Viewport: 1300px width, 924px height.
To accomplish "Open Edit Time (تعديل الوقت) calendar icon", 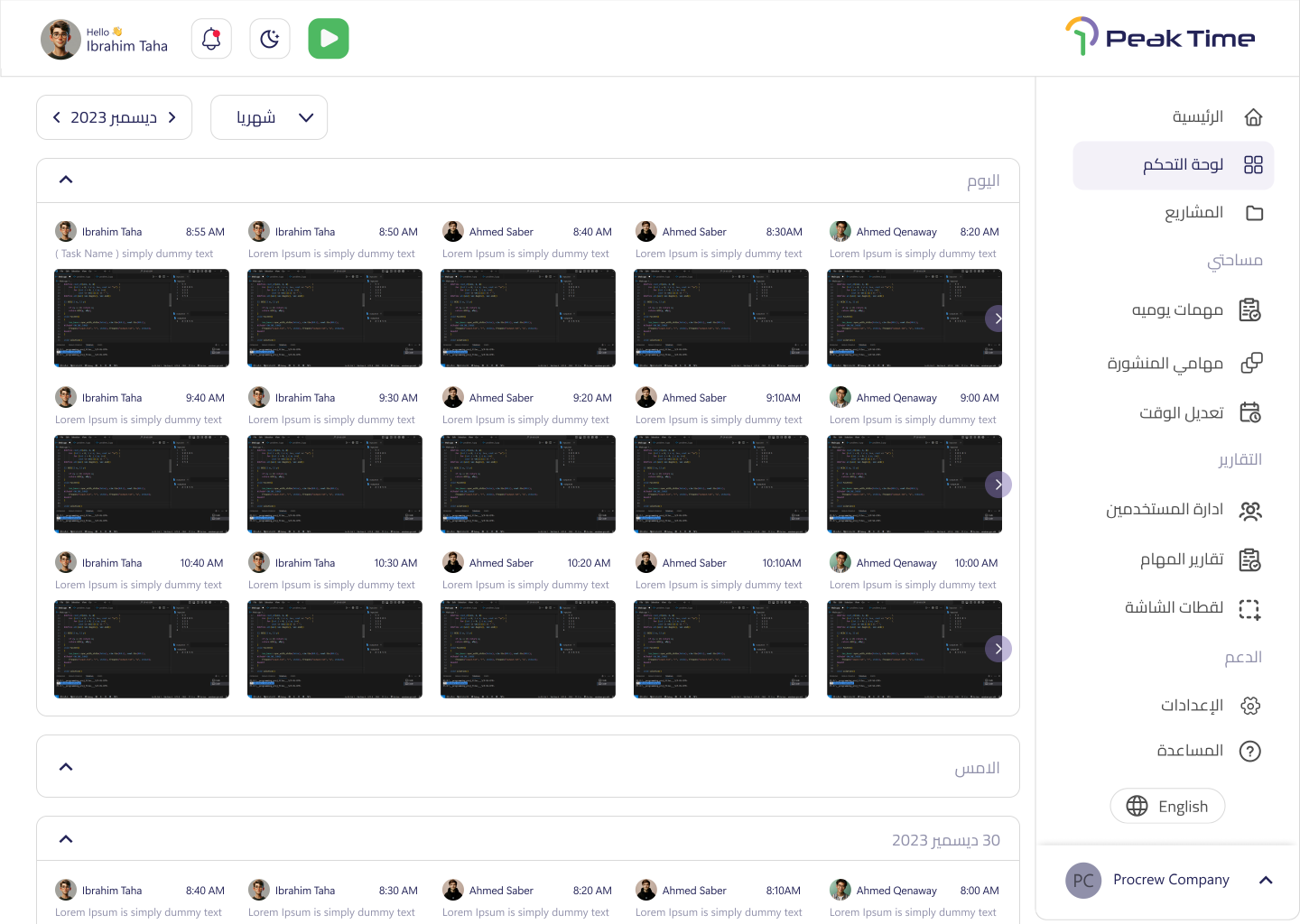I will [x=1250, y=412].
